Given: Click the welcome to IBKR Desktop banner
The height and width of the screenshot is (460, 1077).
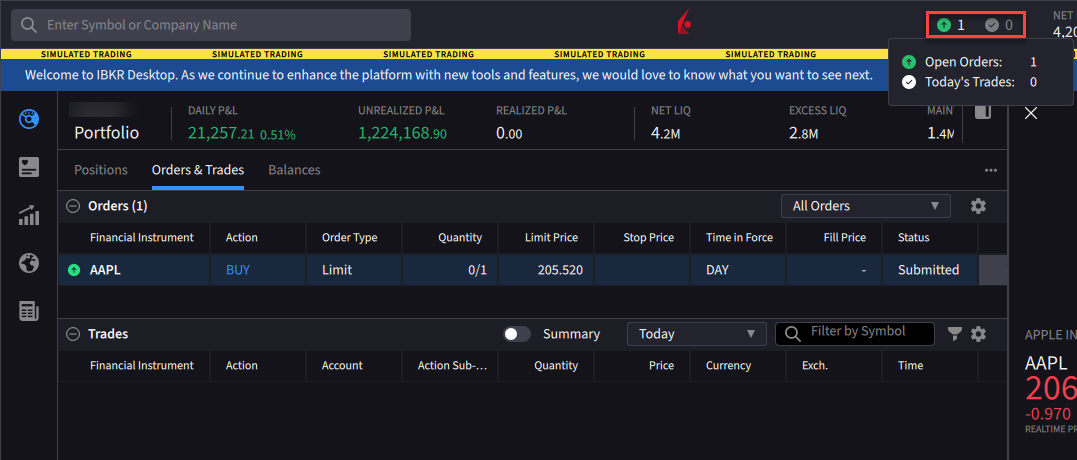Looking at the screenshot, I should click(x=449, y=75).
